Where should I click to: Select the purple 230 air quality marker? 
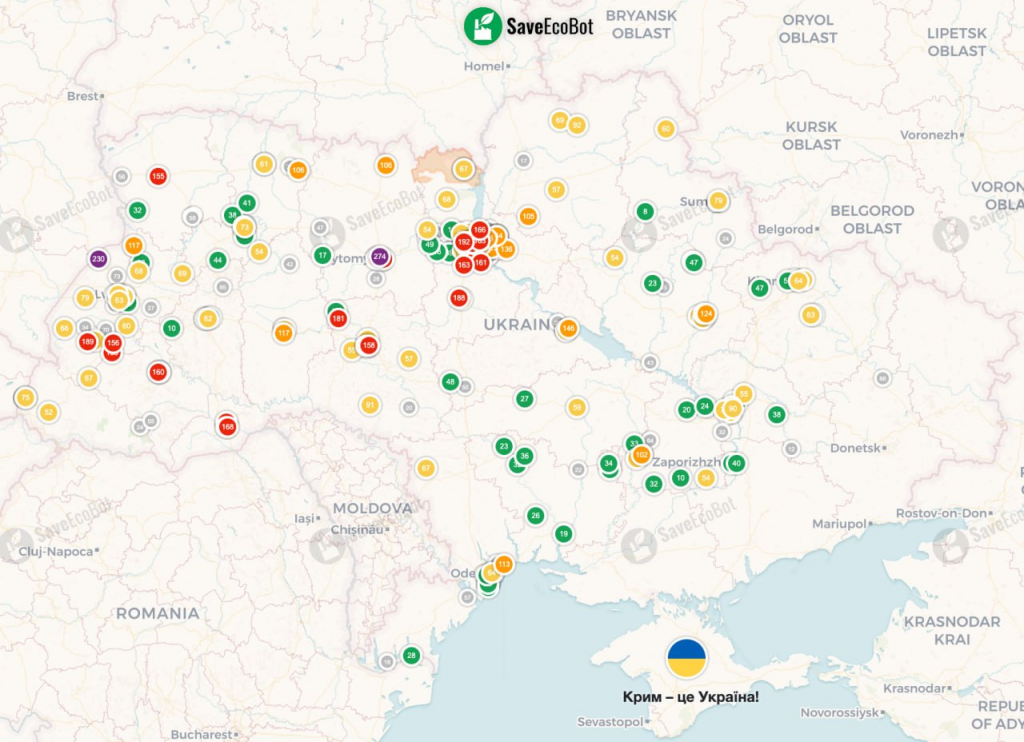point(98,259)
